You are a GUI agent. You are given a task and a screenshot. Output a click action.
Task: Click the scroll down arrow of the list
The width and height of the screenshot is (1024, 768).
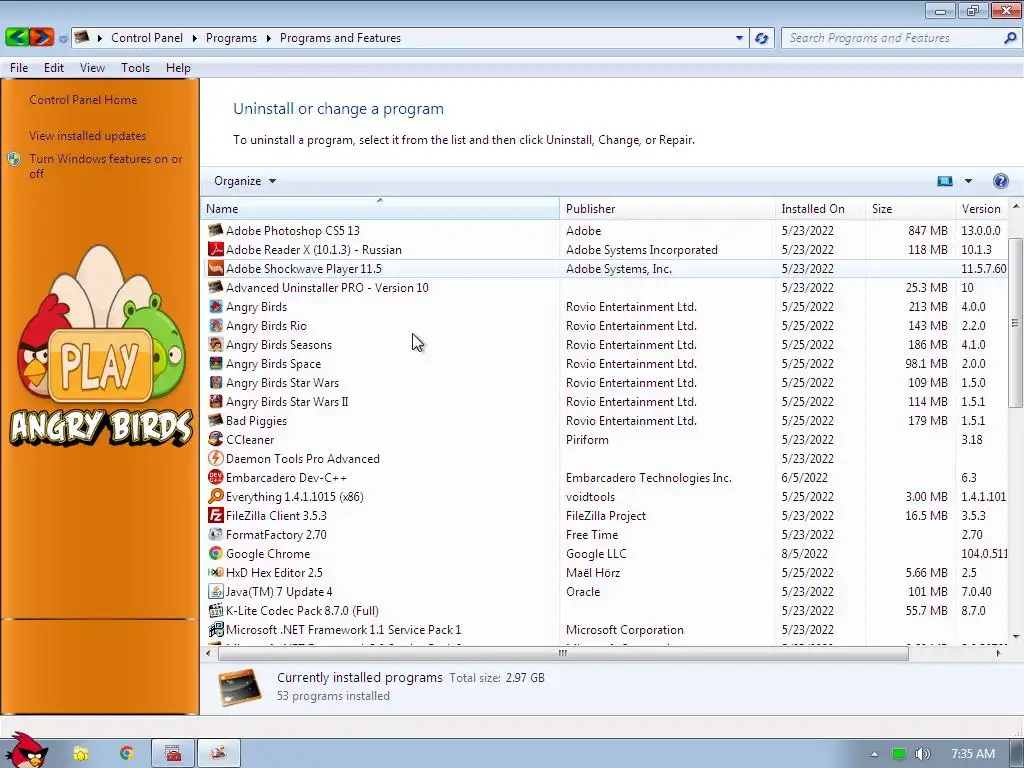1015,637
